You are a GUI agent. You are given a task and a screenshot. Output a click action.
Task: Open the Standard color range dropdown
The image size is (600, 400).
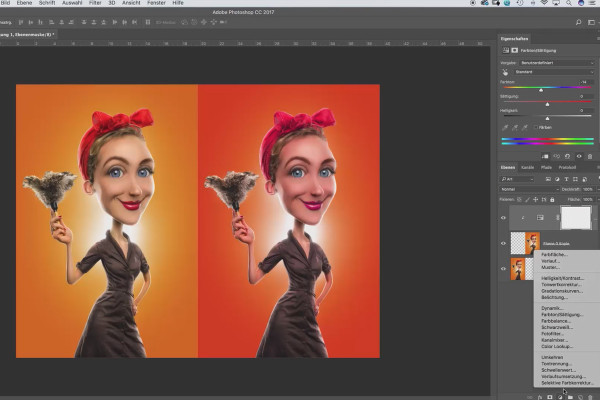tap(554, 72)
